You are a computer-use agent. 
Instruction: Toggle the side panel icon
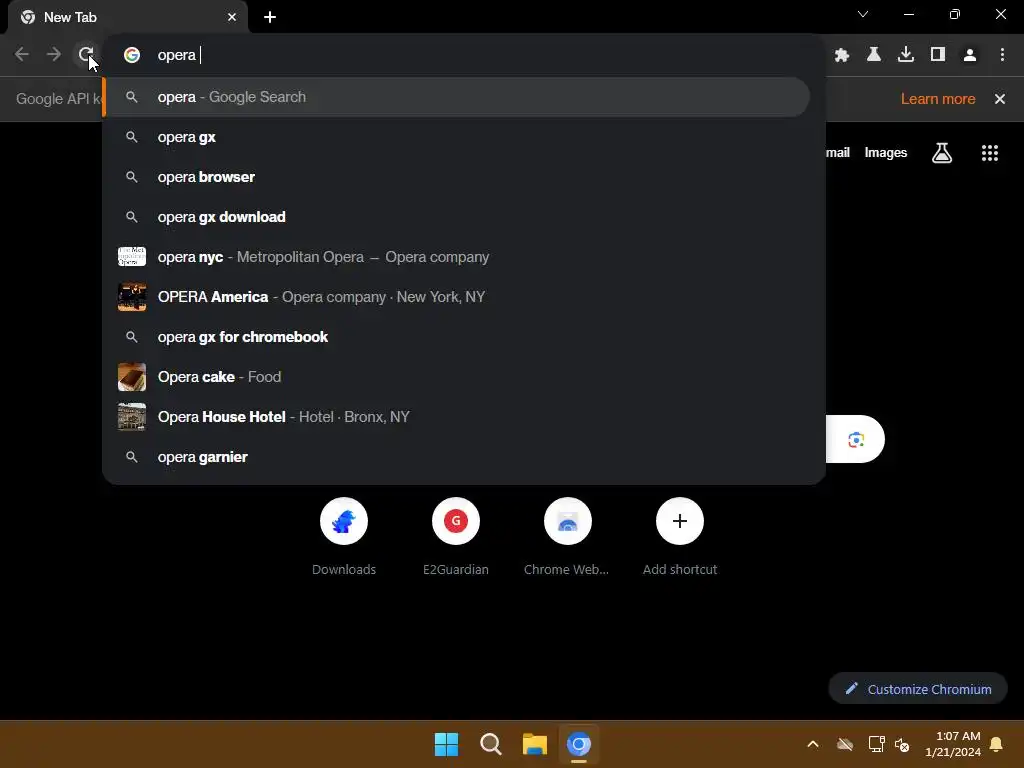(938, 55)
